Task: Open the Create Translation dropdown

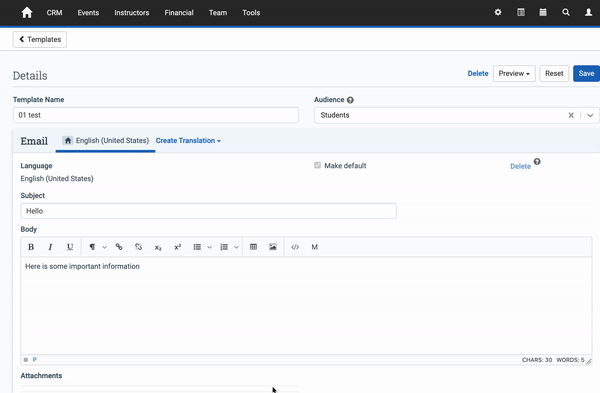Action: pyautogui.click(x=188, y=140)
